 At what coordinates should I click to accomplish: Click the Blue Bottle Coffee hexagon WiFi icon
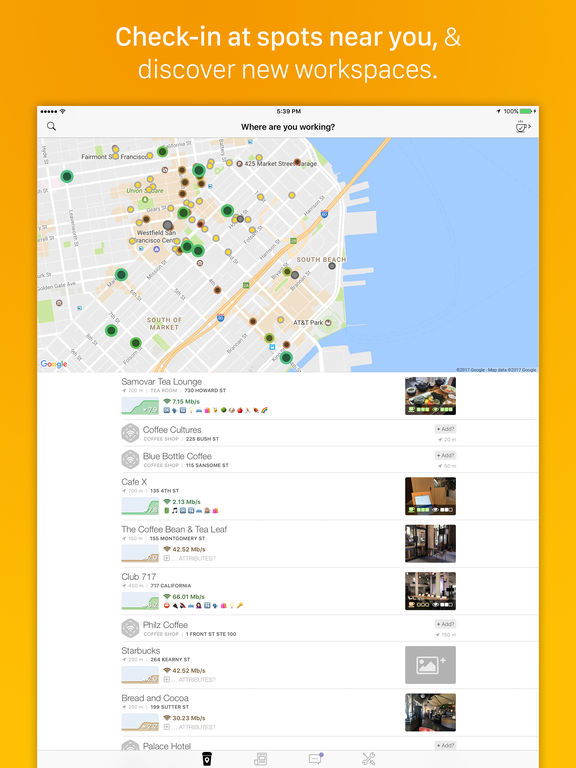(x=130, y=459)
